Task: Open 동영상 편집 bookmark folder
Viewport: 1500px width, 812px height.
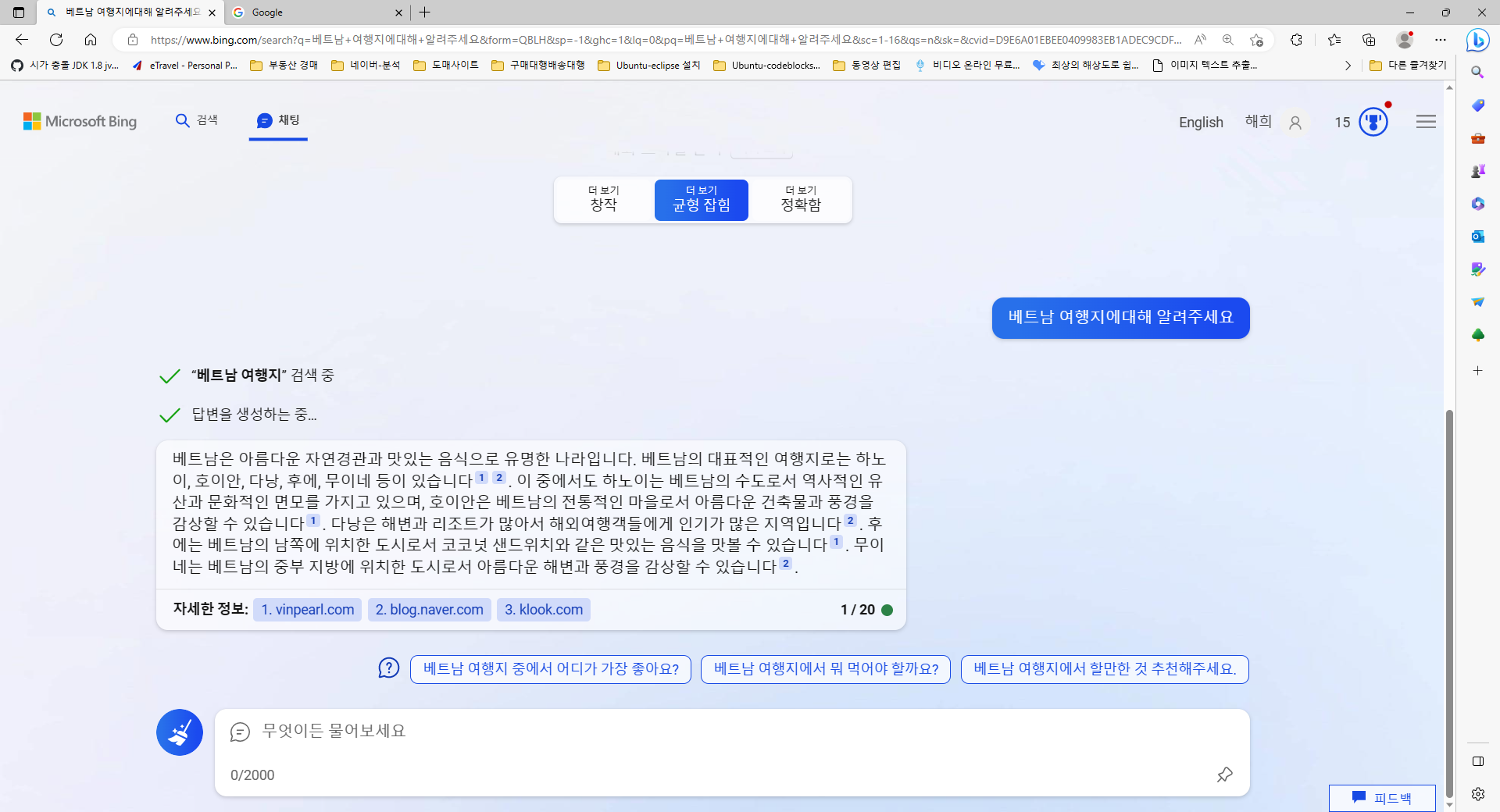Action: (x=867, y=66)
